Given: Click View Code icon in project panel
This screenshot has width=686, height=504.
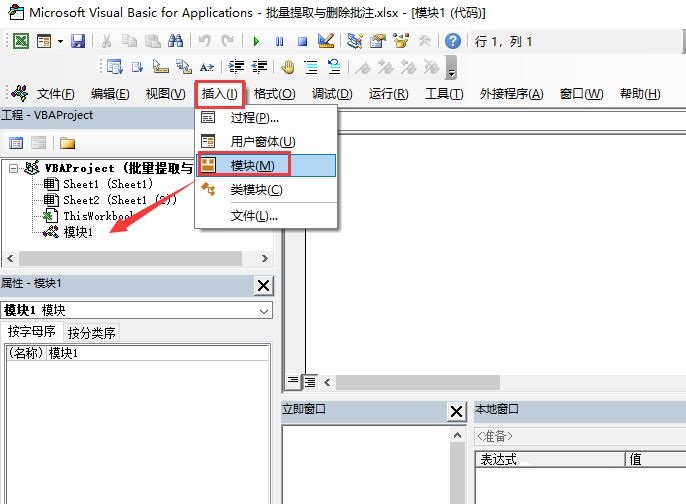Looking at the screenshot, I should (16, 143).
